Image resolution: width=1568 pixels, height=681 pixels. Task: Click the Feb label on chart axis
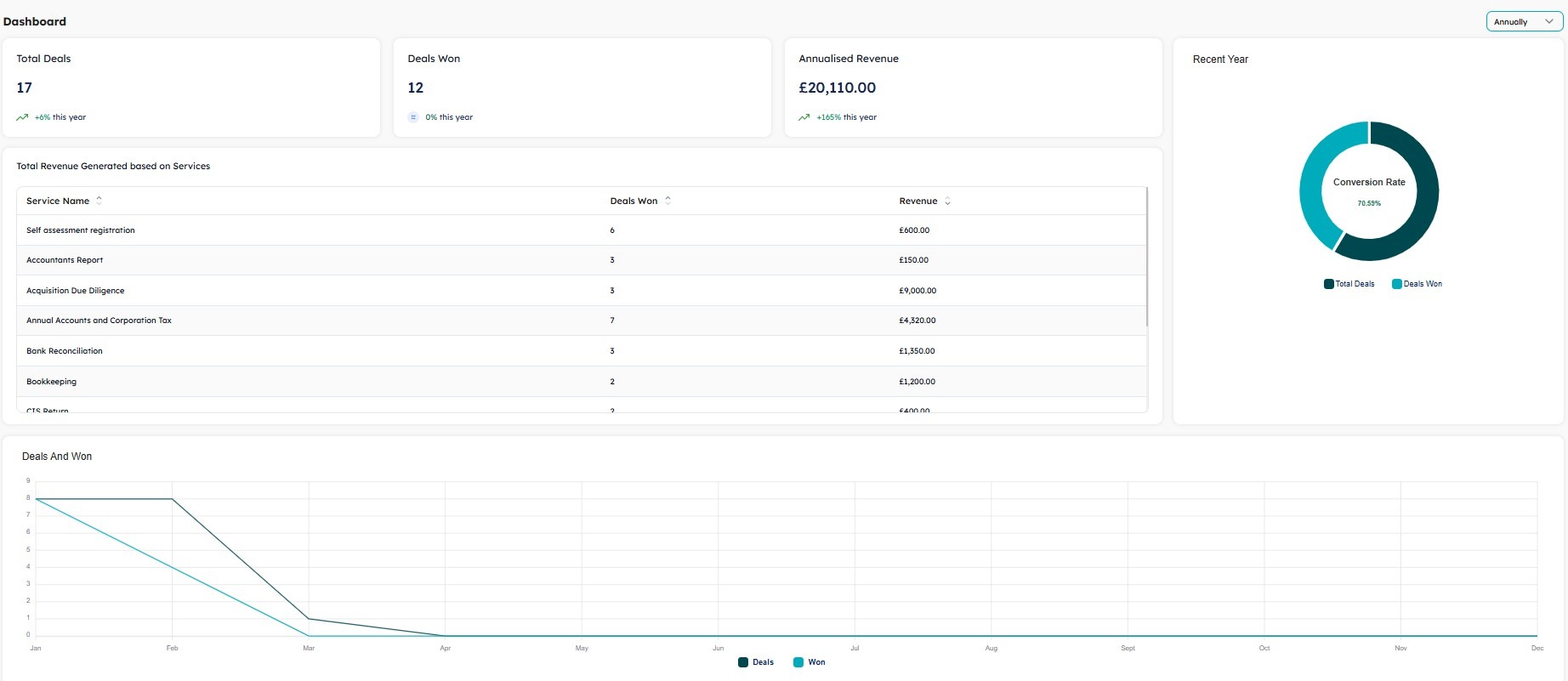[x=172, y=648]
